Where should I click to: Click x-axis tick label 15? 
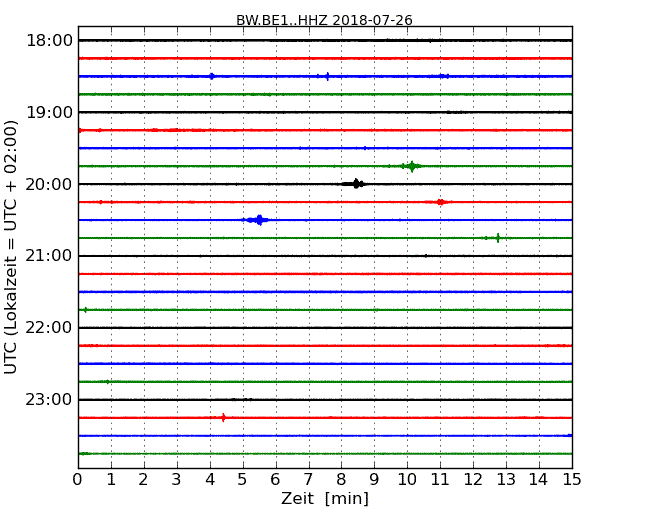(572, 480)
